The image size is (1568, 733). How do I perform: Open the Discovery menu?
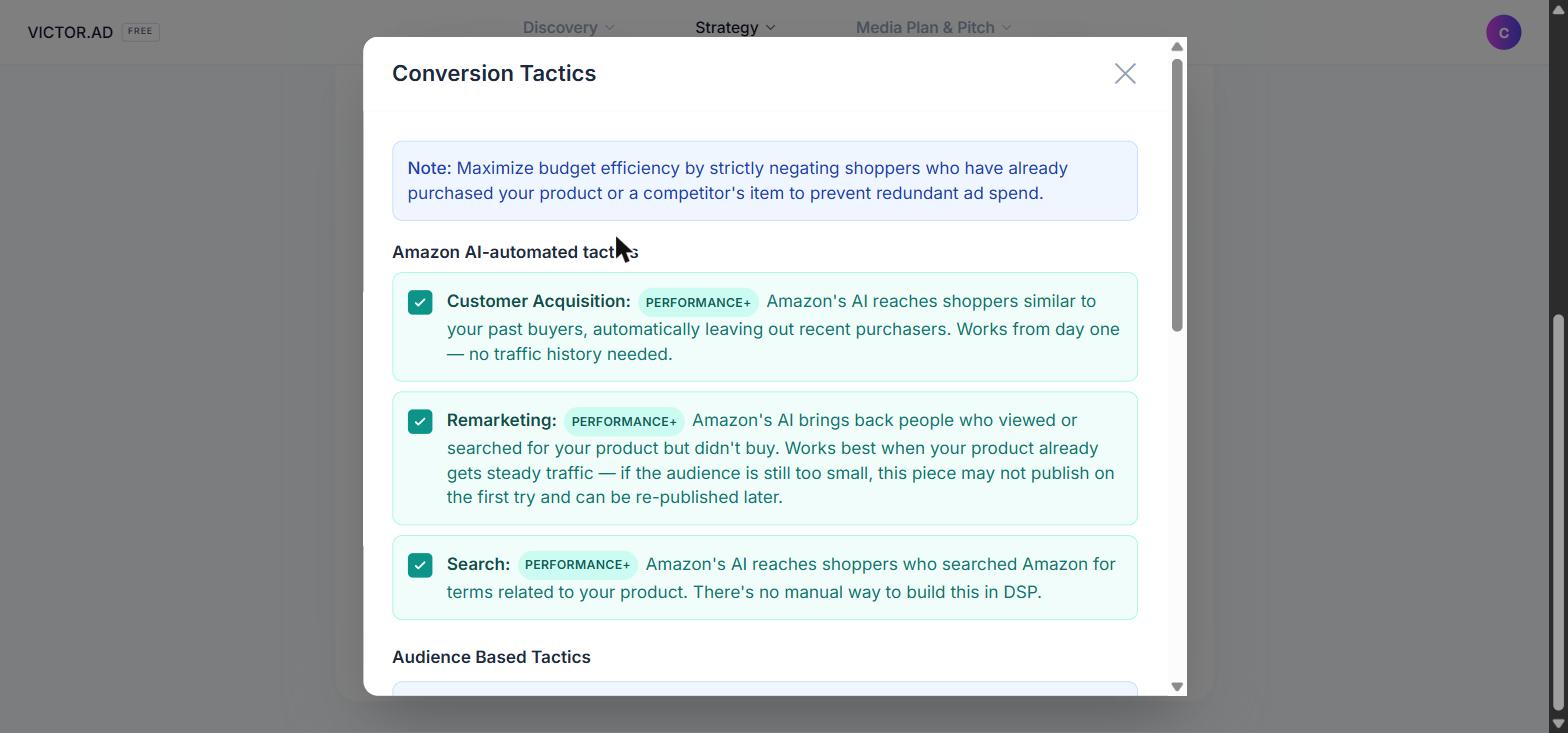pos(568,27)
